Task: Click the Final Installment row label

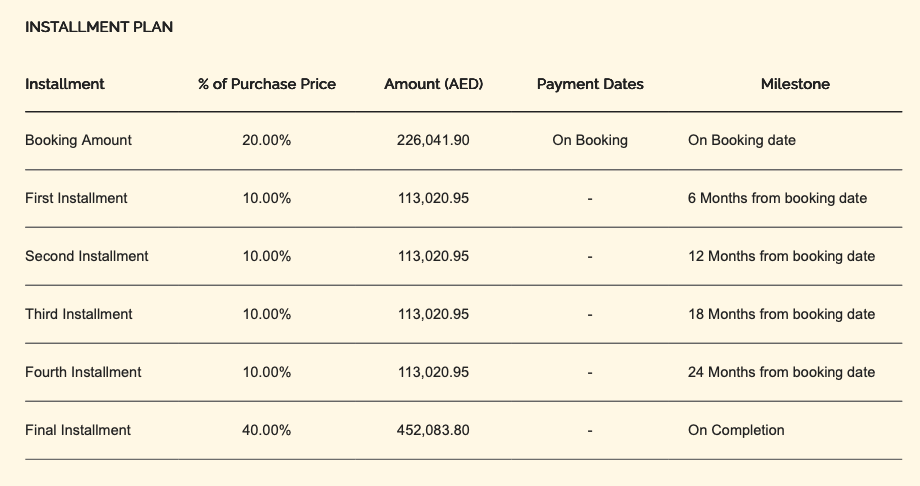Action: click(78, 430)
